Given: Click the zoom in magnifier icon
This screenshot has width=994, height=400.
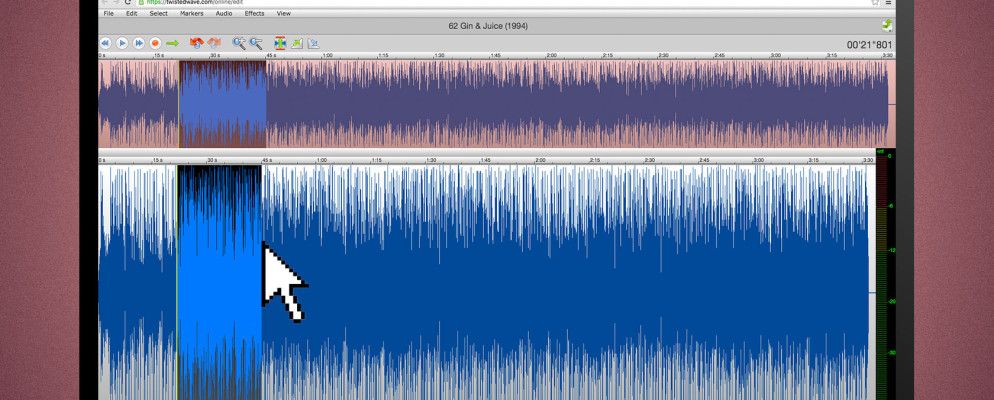Looking at the screenshot, I should 238,43.
